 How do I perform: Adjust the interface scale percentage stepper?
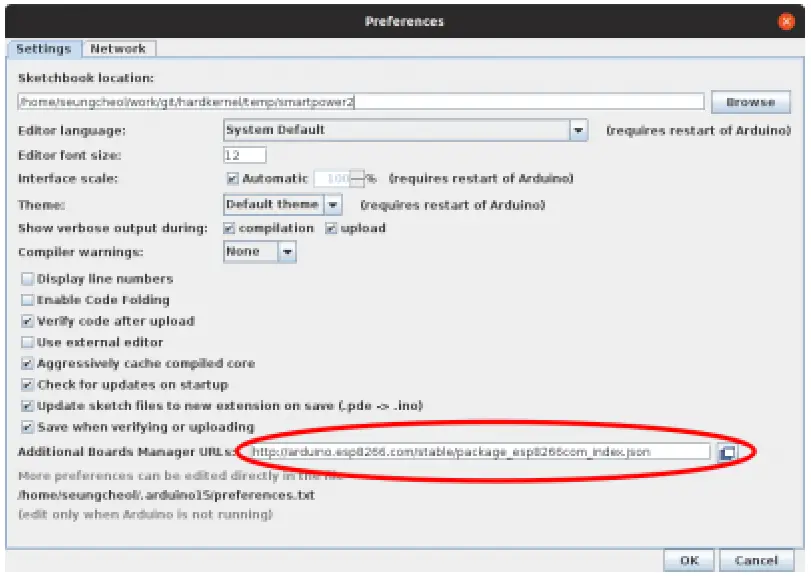356,179
